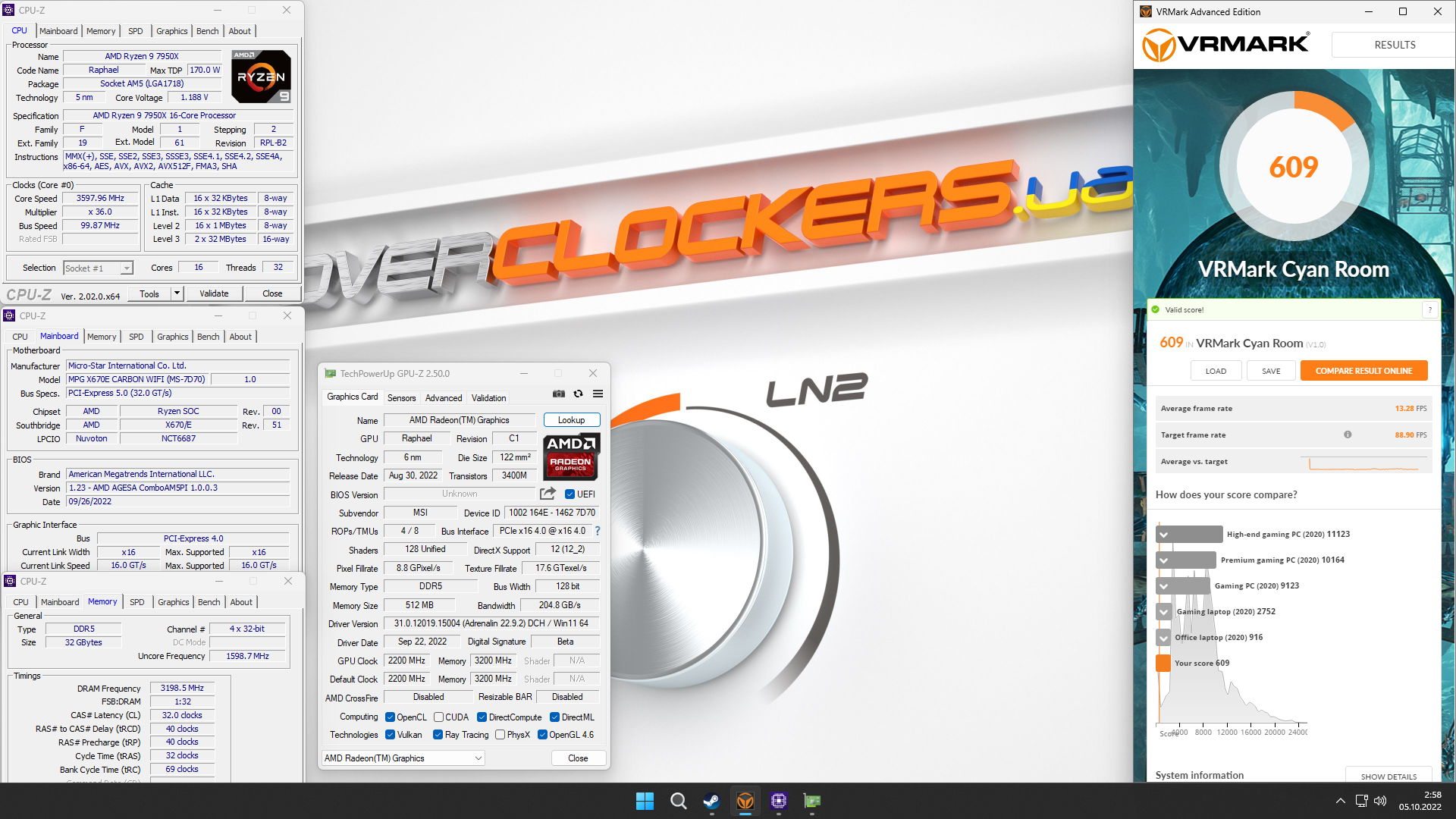This screenshot has width=1456, height=819.
Task: Click VRMark title bar app icon
Action: point(1146,11)
